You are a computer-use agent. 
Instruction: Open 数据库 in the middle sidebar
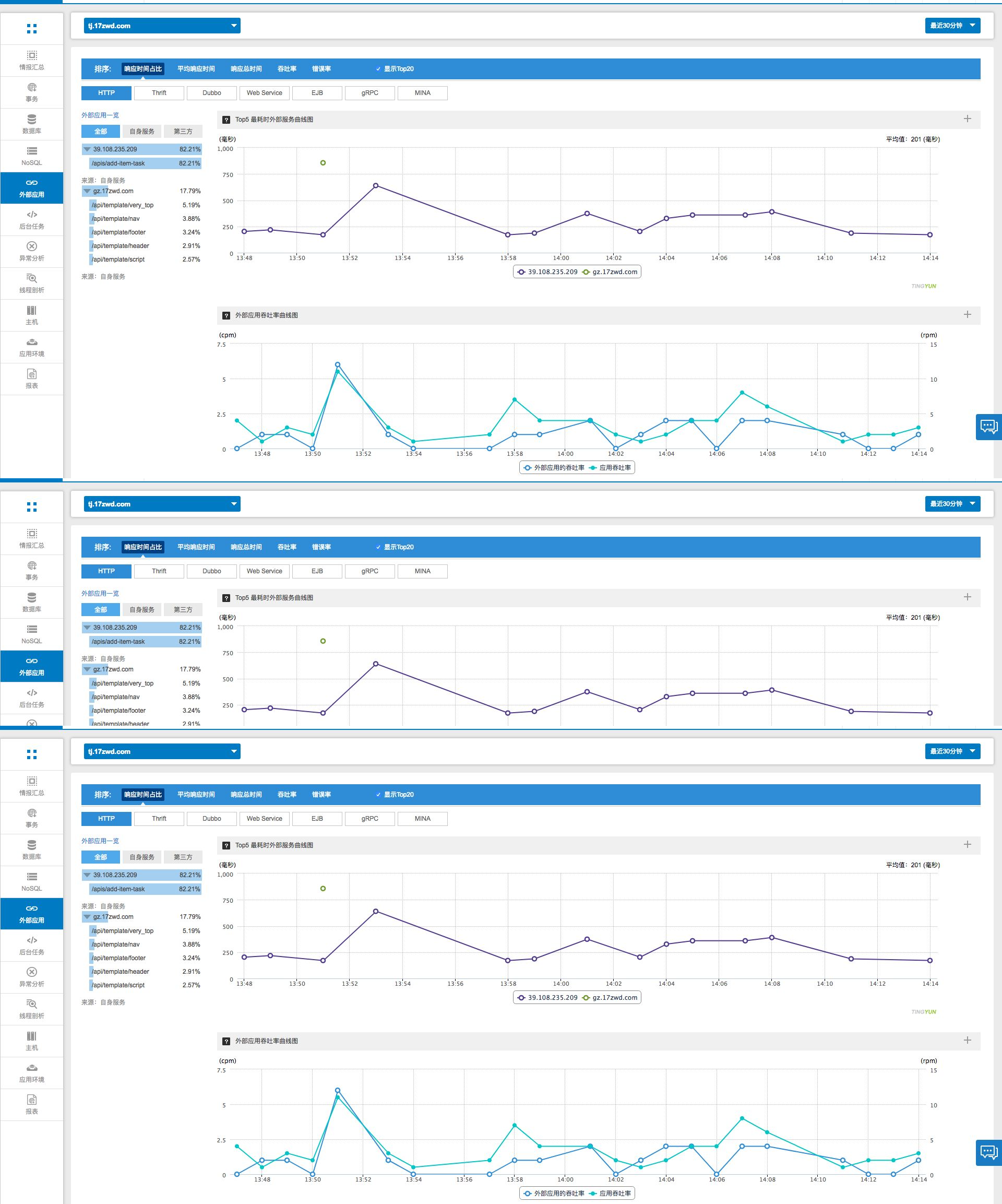click(31, 603)
